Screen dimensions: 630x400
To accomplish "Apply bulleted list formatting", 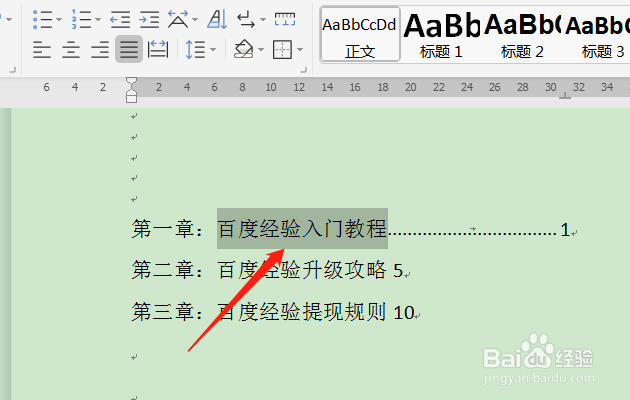I will [43, 19].
